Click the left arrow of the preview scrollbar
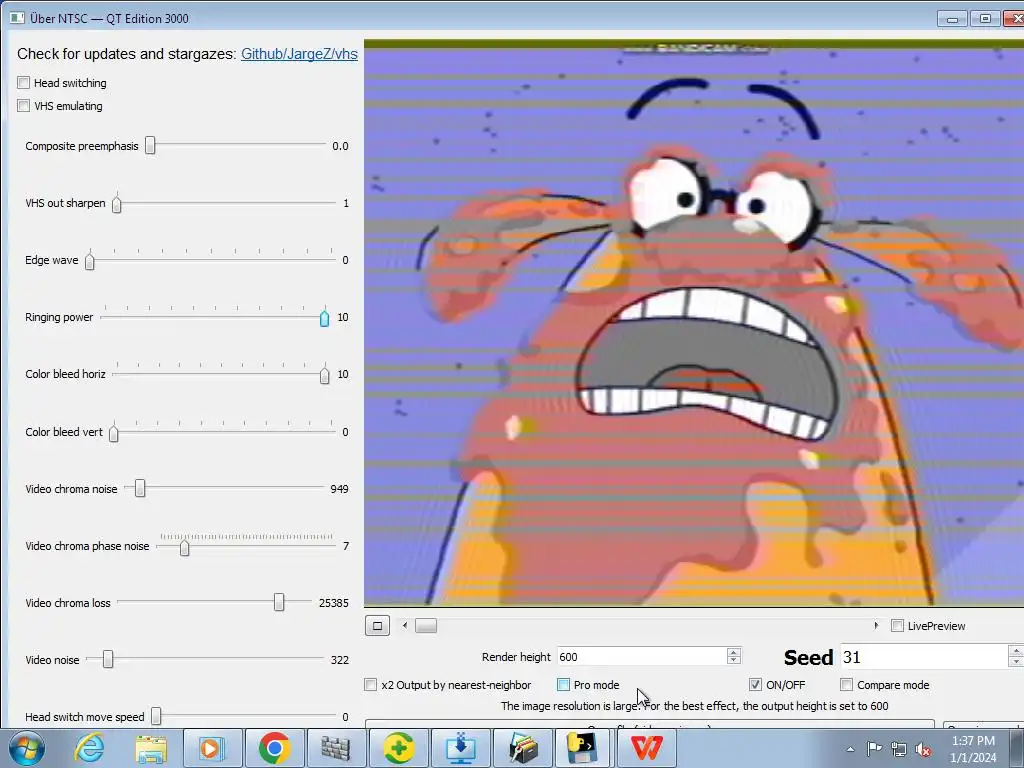 click(x=405, y=626)
